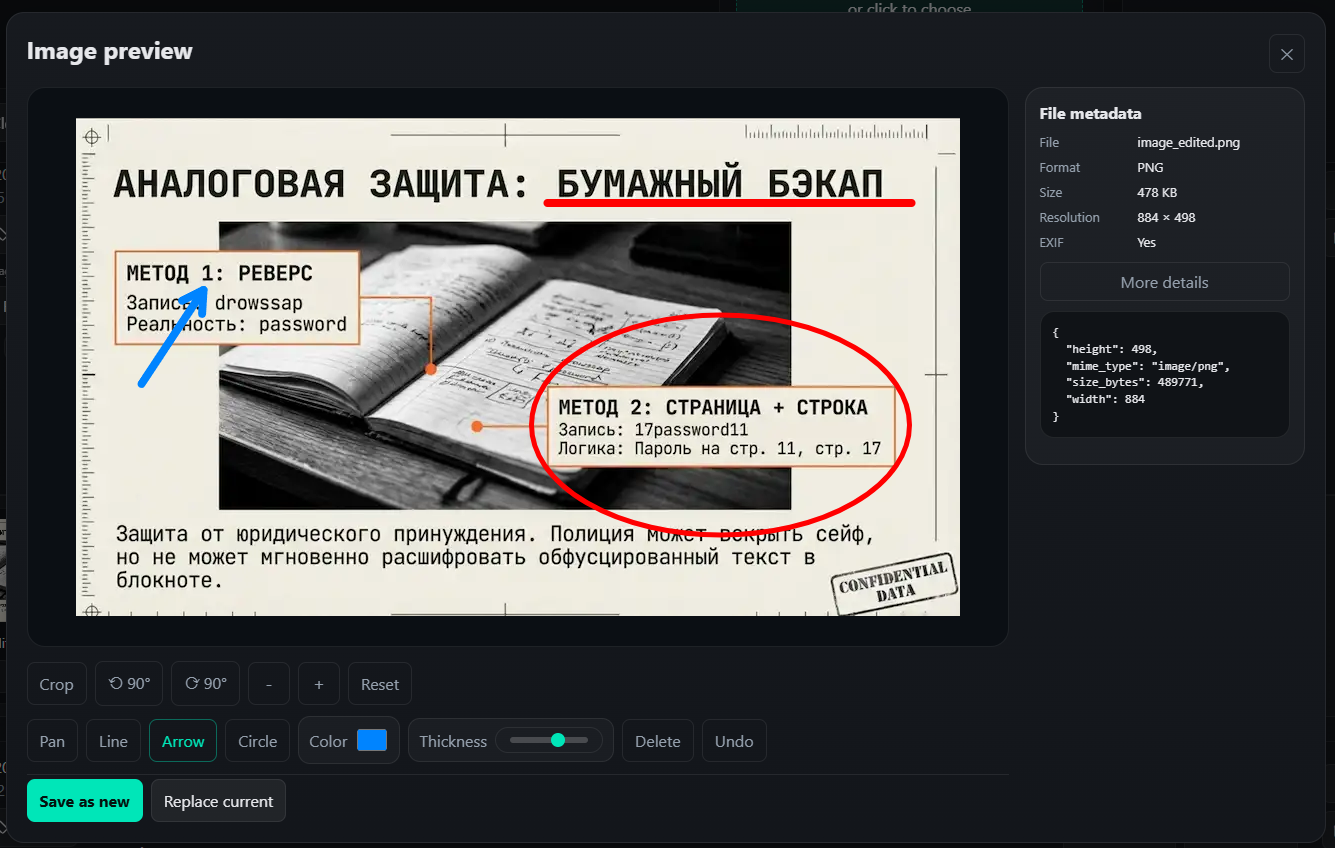This screenshot has height=848, width=1335.
Task: Select the Arrow annotation tool
Action: pyautogui.click(x=182, y=740)
